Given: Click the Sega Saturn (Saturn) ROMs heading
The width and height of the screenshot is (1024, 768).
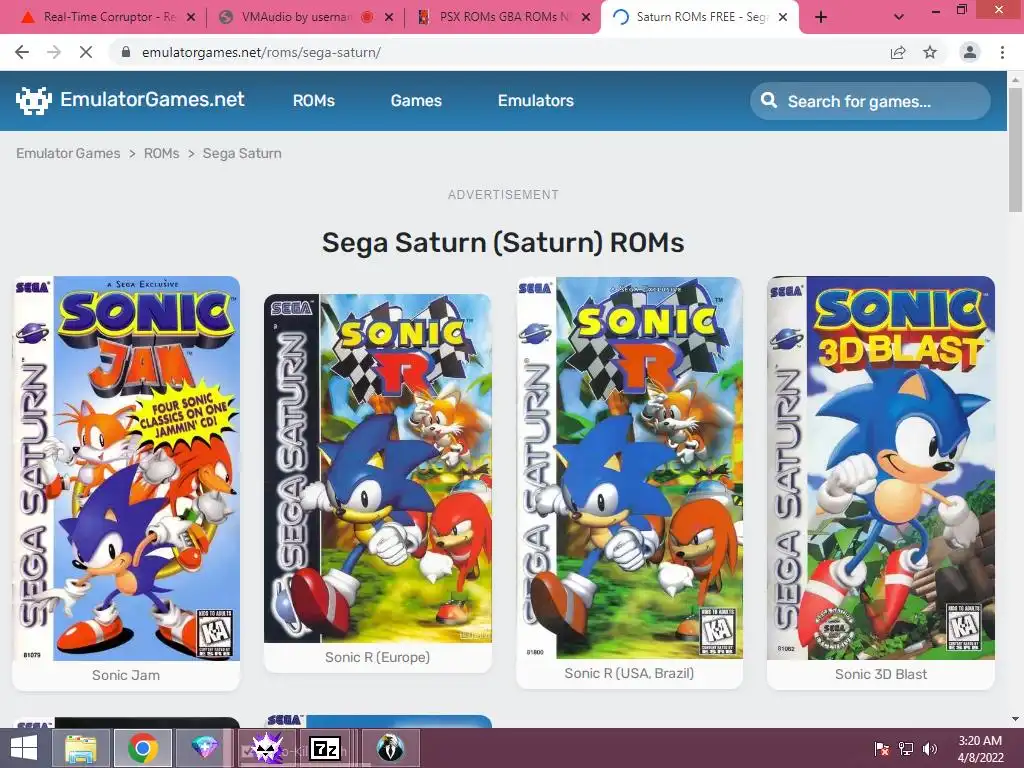Looking at the screenshot, I should coord(503,242).
